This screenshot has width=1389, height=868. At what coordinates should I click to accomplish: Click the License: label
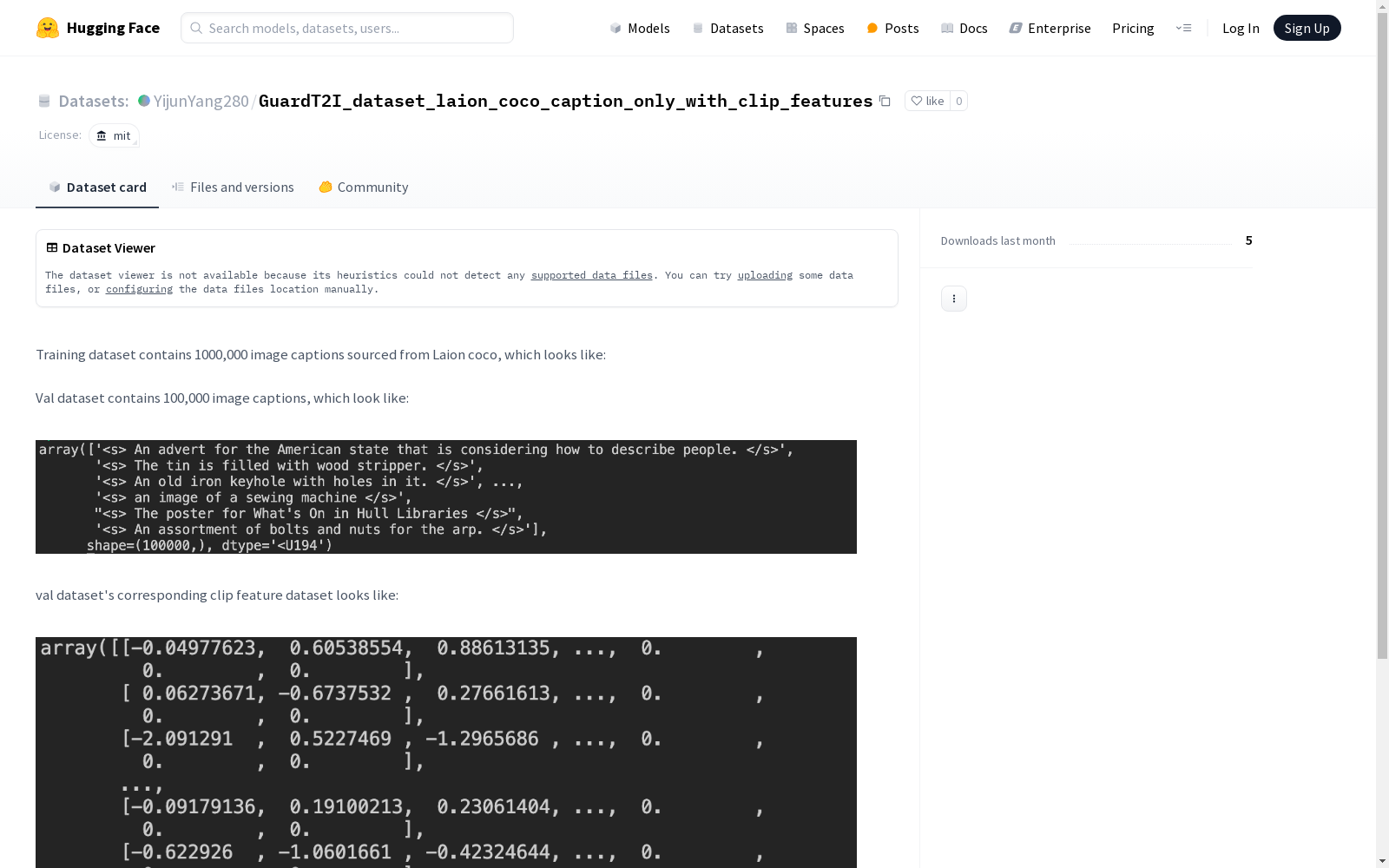pos(60,135)
